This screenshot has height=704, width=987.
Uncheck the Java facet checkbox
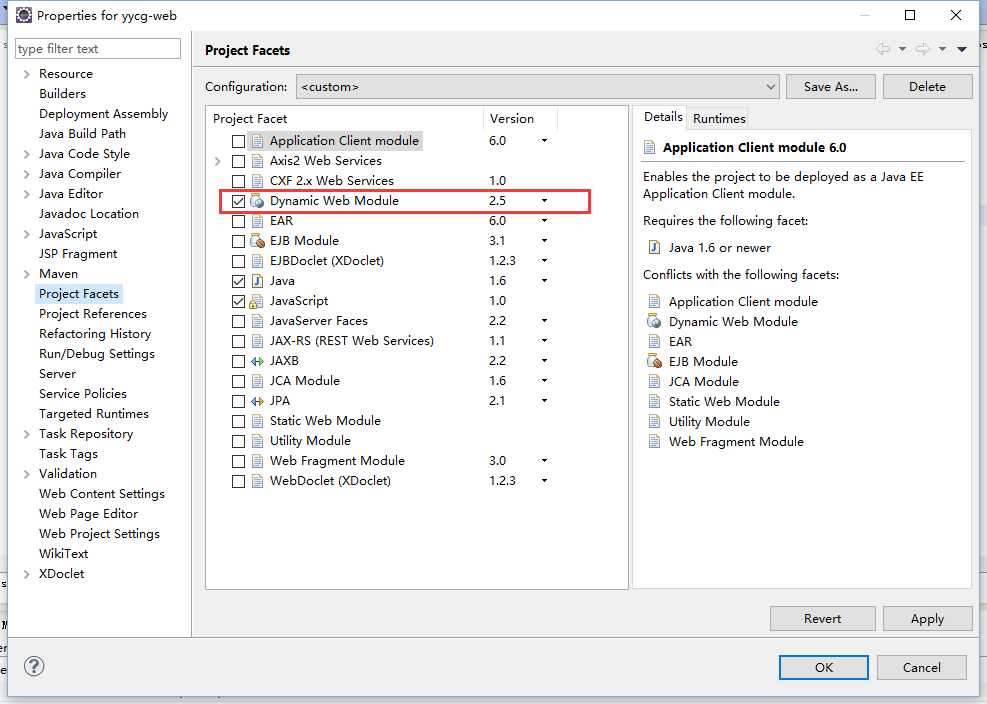coord(238,281)
